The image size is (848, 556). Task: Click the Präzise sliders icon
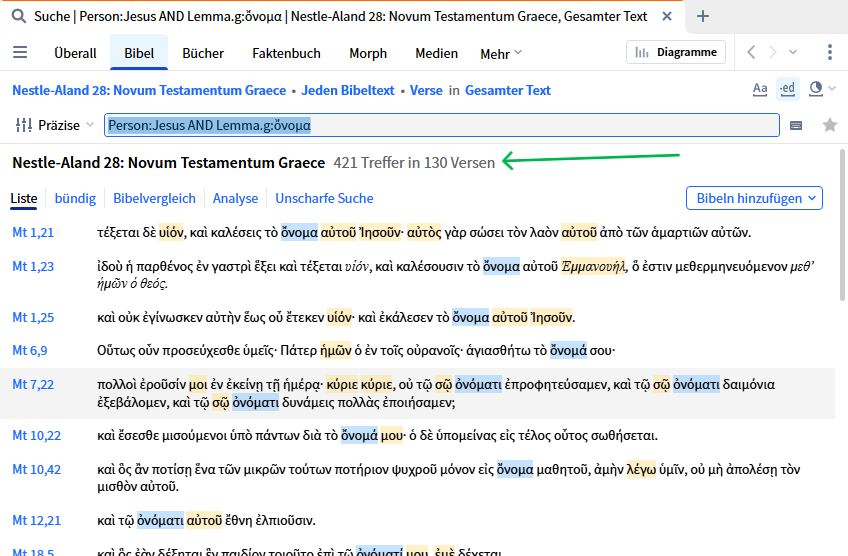click(x=24, y=125)
